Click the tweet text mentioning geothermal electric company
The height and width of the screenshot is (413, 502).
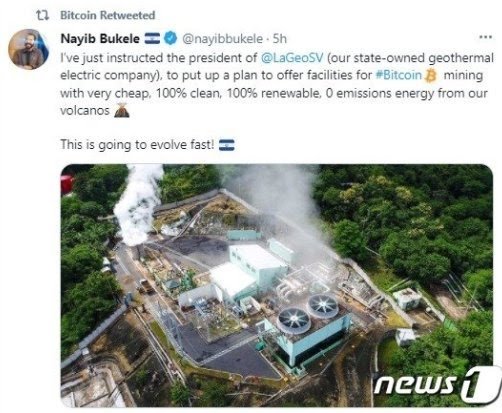[277, 84]
